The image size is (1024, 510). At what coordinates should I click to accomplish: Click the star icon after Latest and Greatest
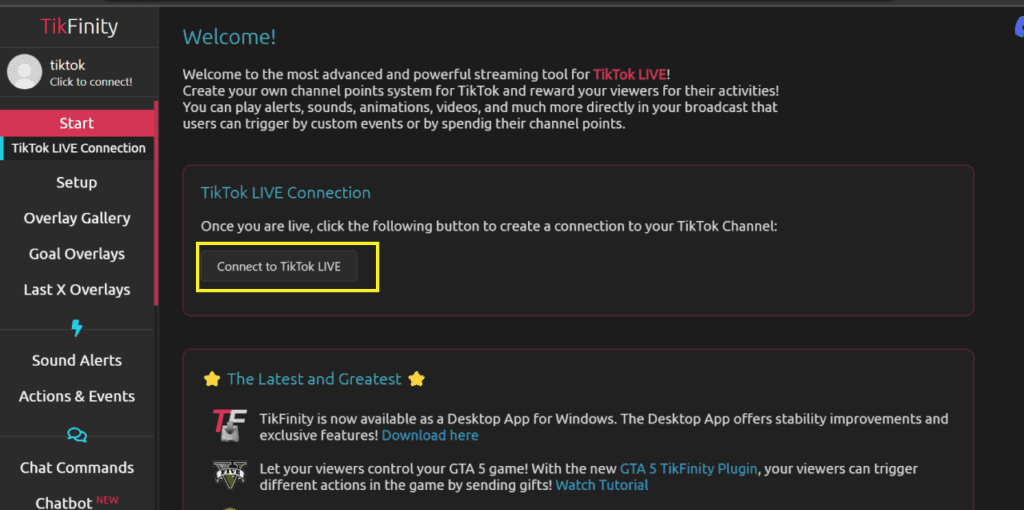[x=416, y=379]
